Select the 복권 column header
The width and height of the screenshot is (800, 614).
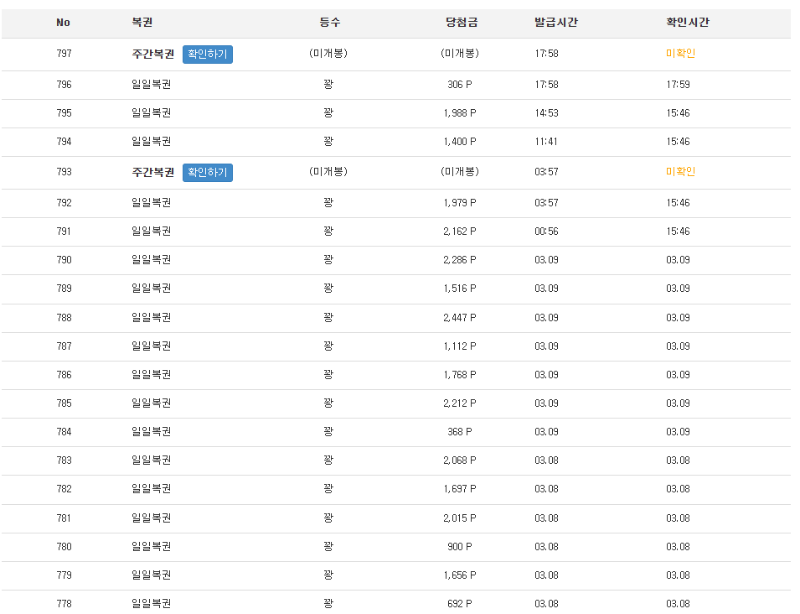pyautogui.click(x=142, y=22)
